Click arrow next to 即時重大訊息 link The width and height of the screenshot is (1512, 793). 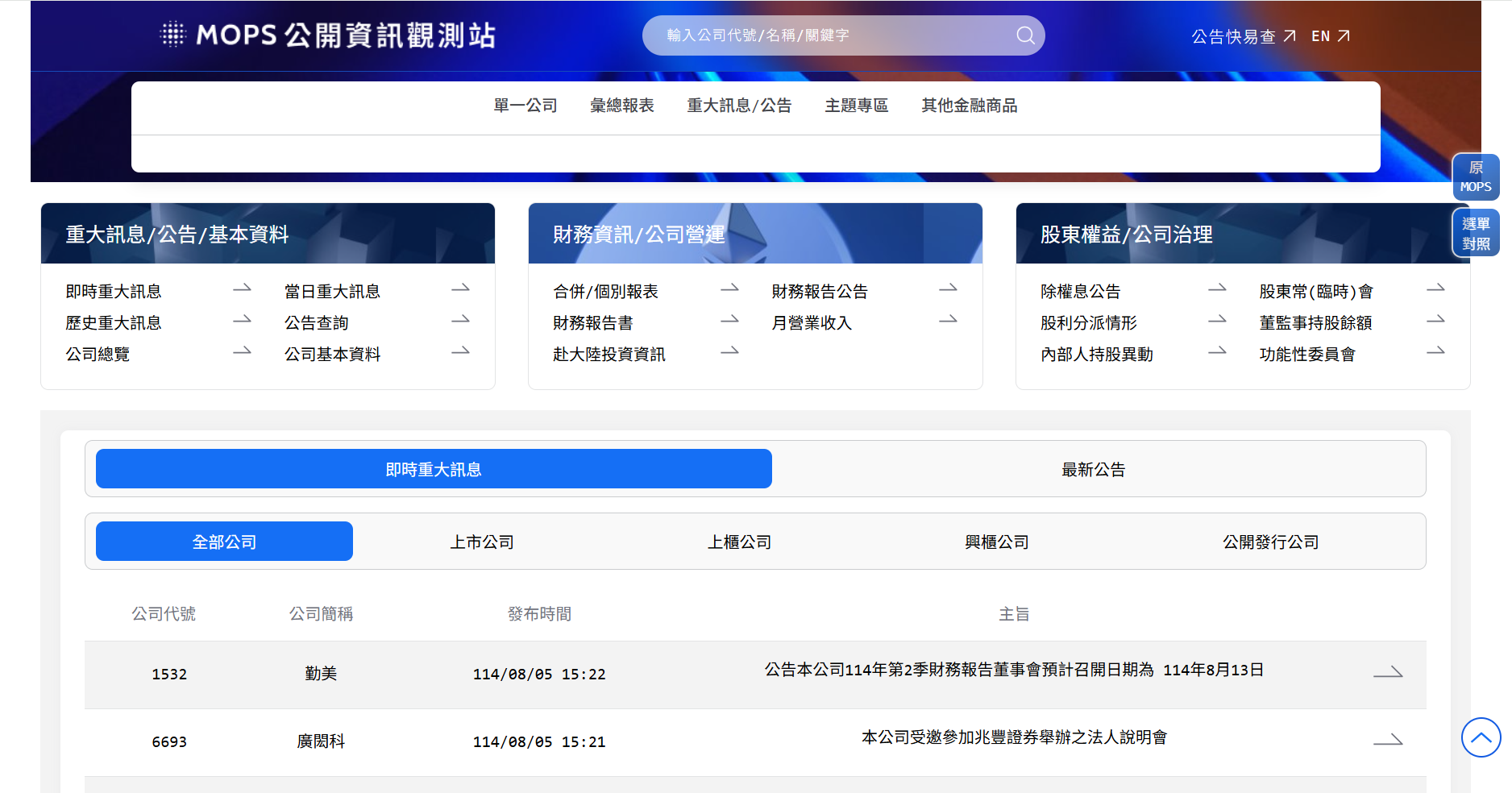(242, 289)
